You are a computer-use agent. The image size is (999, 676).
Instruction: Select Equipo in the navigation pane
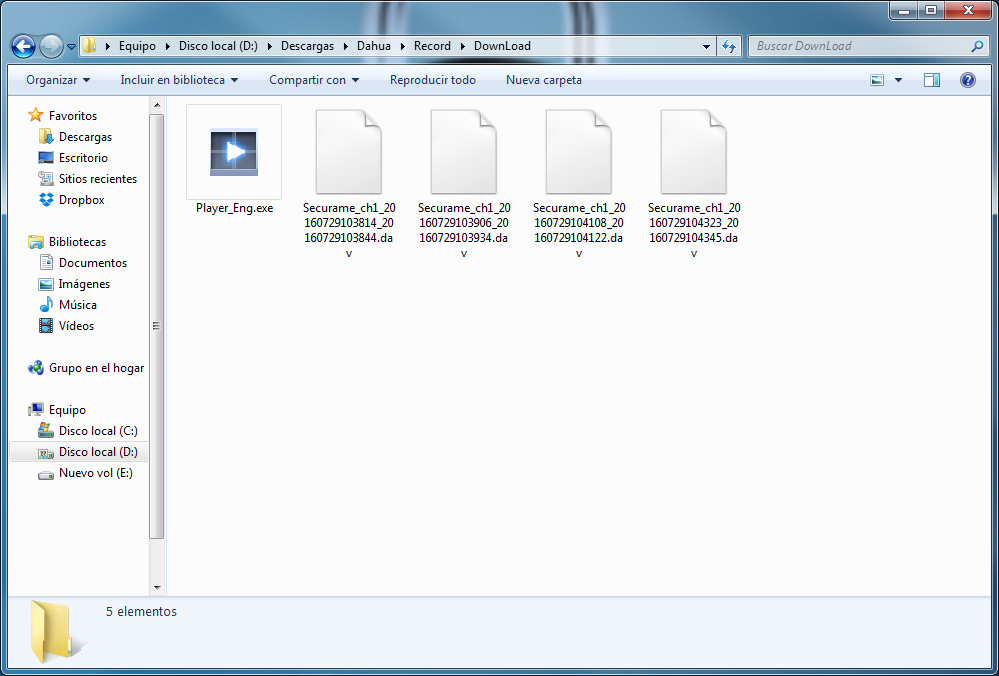pyautogui.click(x=67, y=410)
